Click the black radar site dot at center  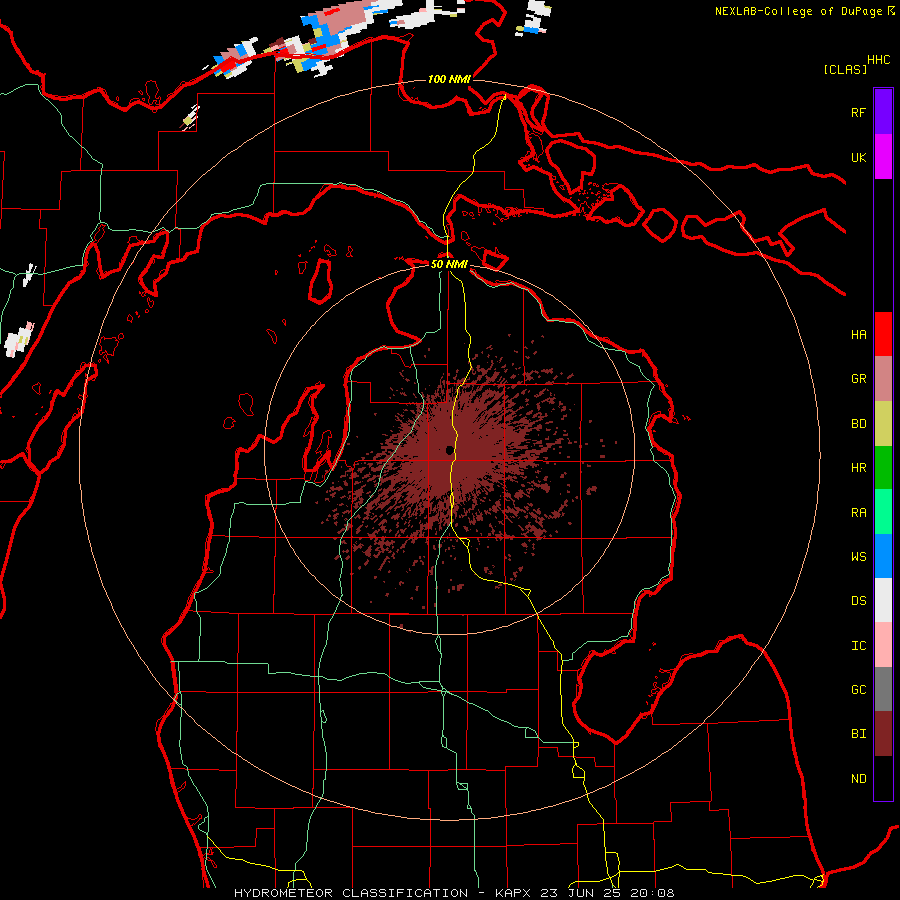pyautogui.click(x=449, y=451)
